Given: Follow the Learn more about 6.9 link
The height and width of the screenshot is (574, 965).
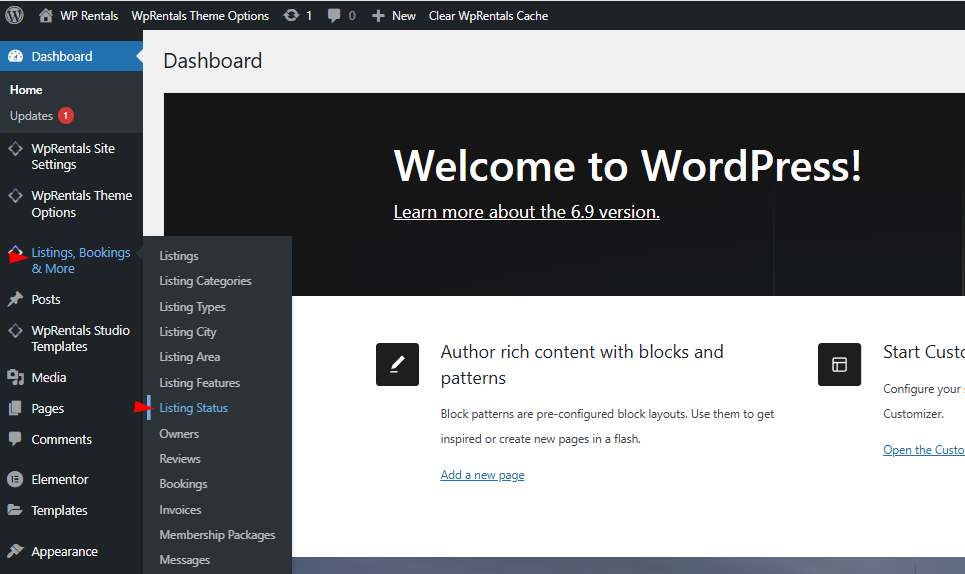Looking at the screenshot, I should pos(526,212).
